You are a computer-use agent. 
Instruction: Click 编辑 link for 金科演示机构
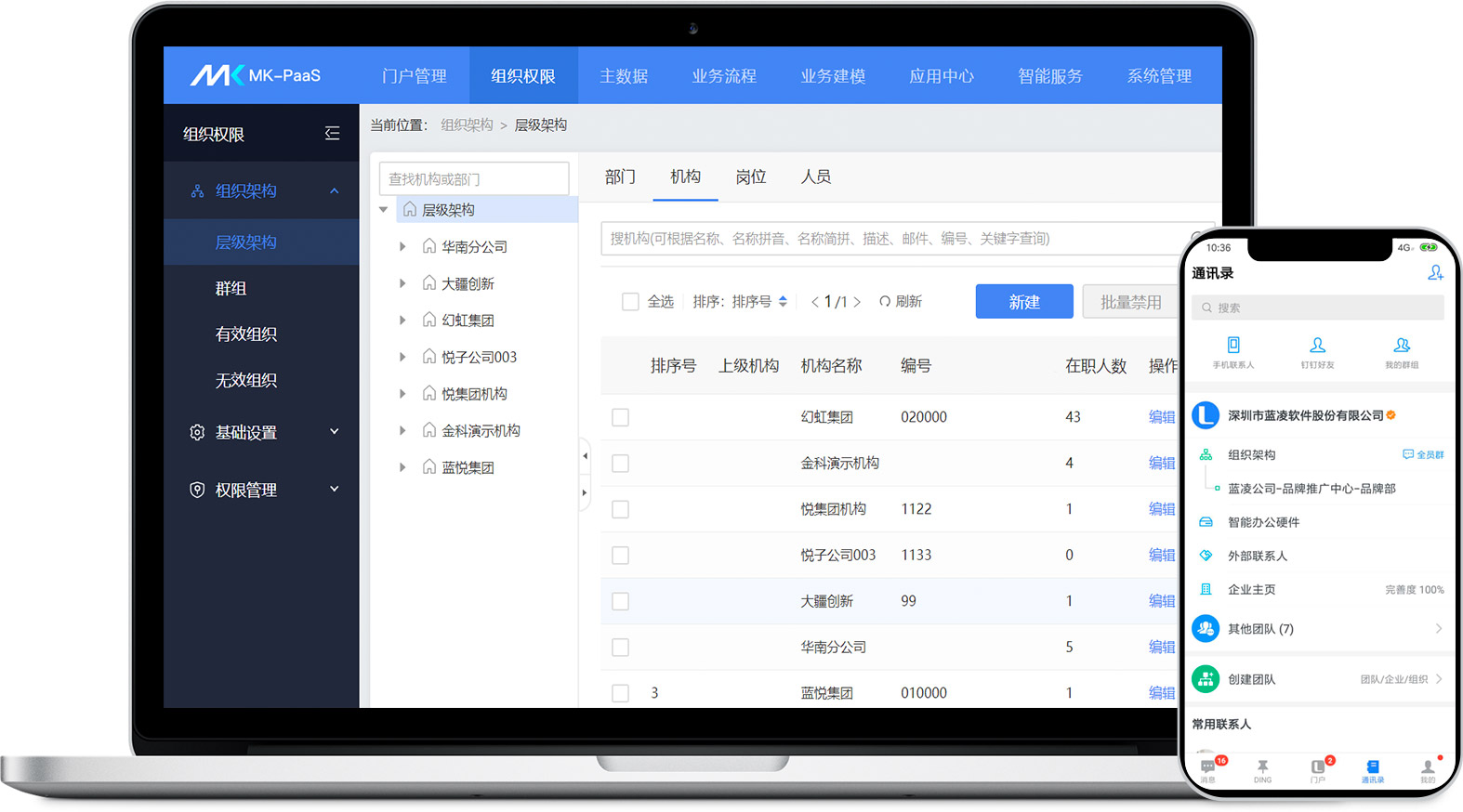click(1161, 463)
